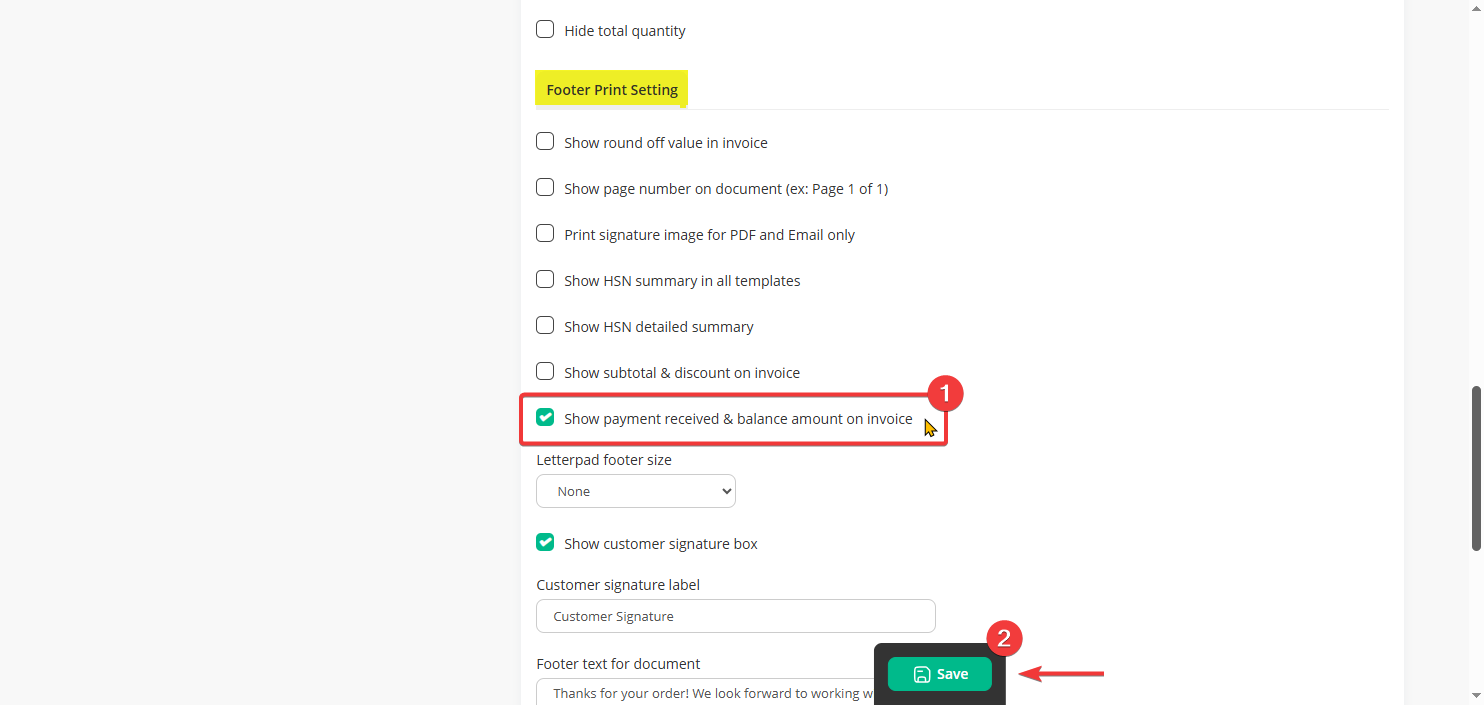Click the floppy disk icon in Save
The height and width of the screenshot is (705, 1484).
point(922,674)
